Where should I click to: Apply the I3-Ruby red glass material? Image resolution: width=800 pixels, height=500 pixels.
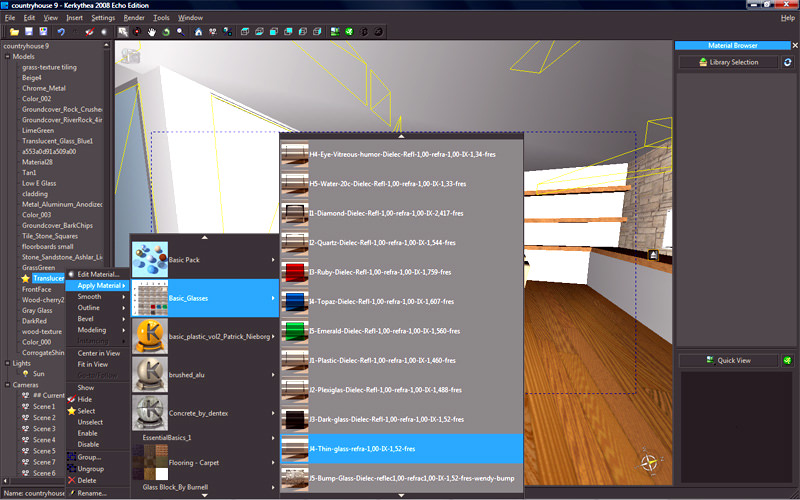(402, 272)
